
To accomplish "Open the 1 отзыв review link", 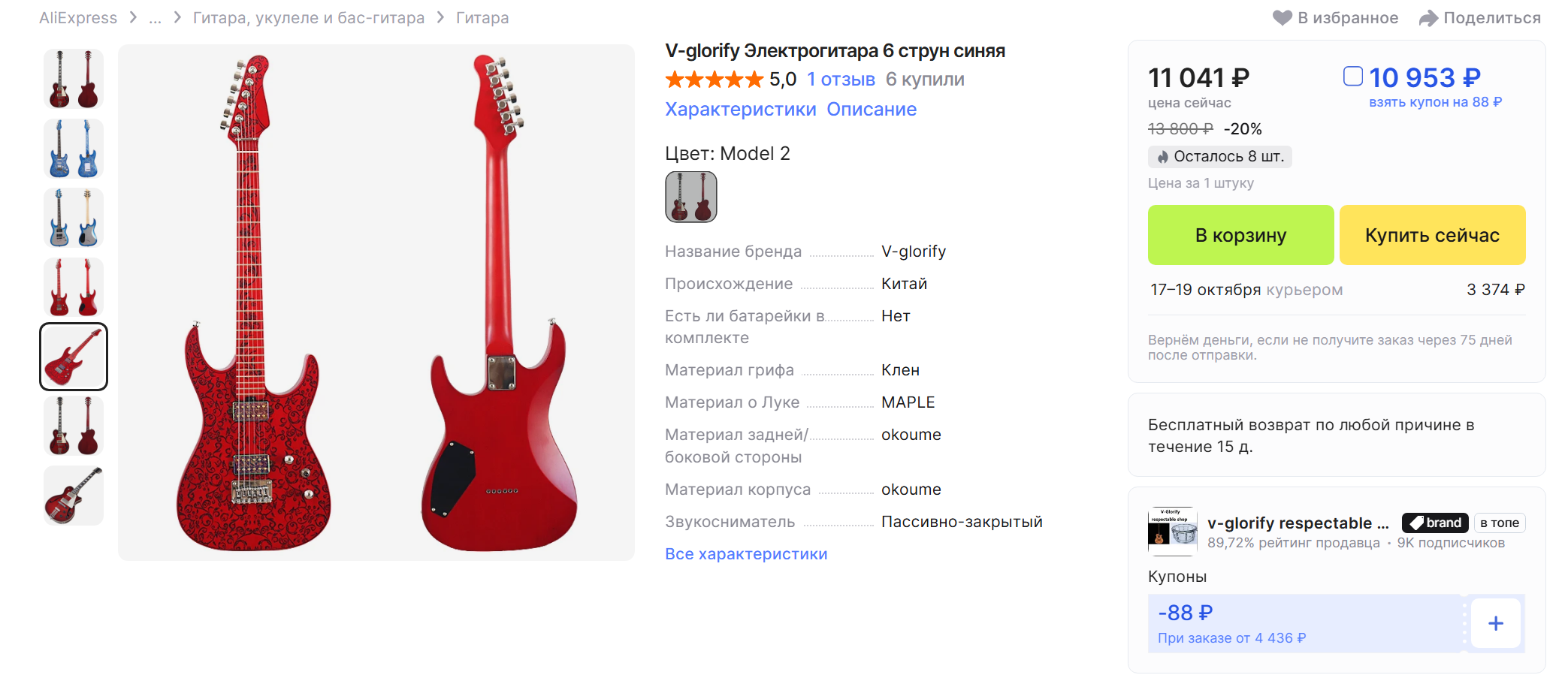I will (841, 80).
